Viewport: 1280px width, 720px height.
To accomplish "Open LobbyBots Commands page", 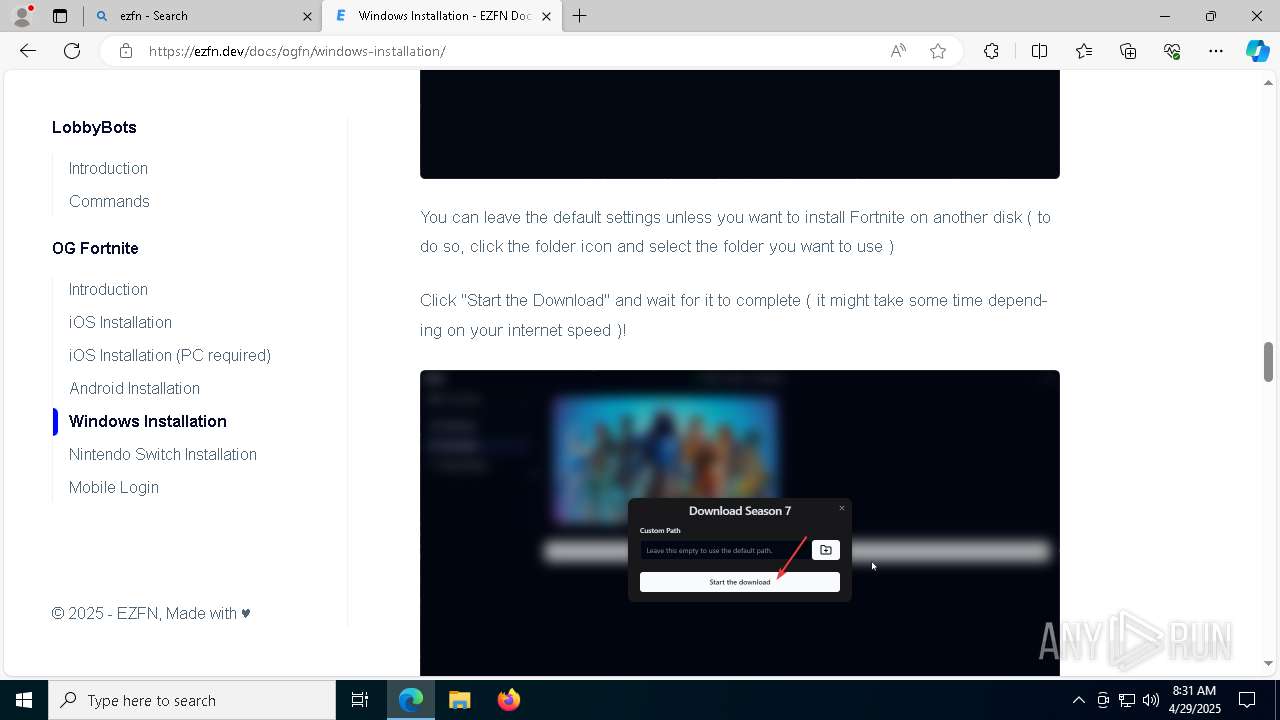I will click(109, 201).
